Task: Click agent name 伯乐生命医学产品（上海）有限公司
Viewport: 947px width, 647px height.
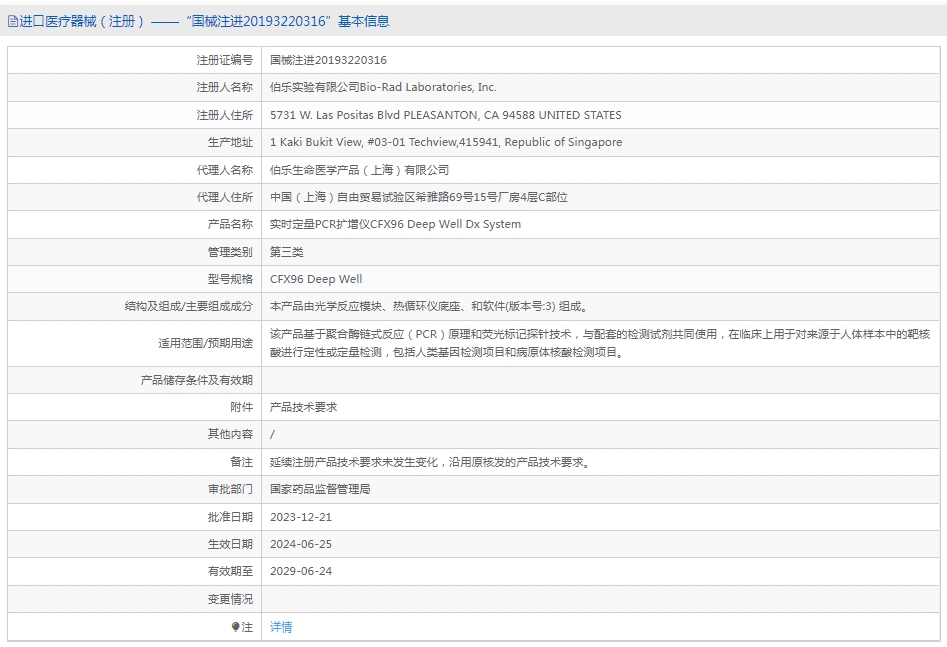Action: (359, 170)
